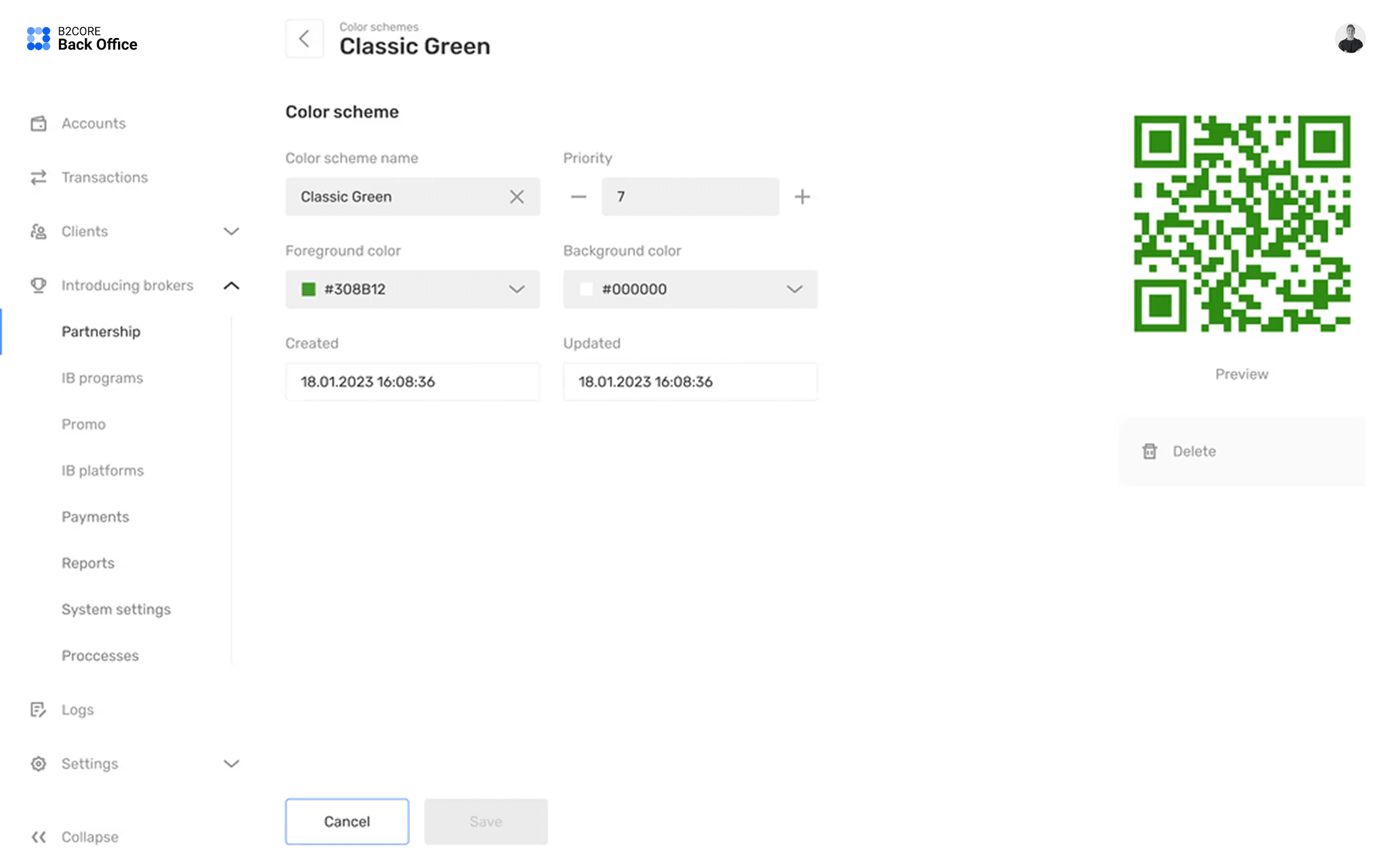Click the Collapse double-chevron icon
Viewport: 1389px width, 868px height.
pos(39,837)
